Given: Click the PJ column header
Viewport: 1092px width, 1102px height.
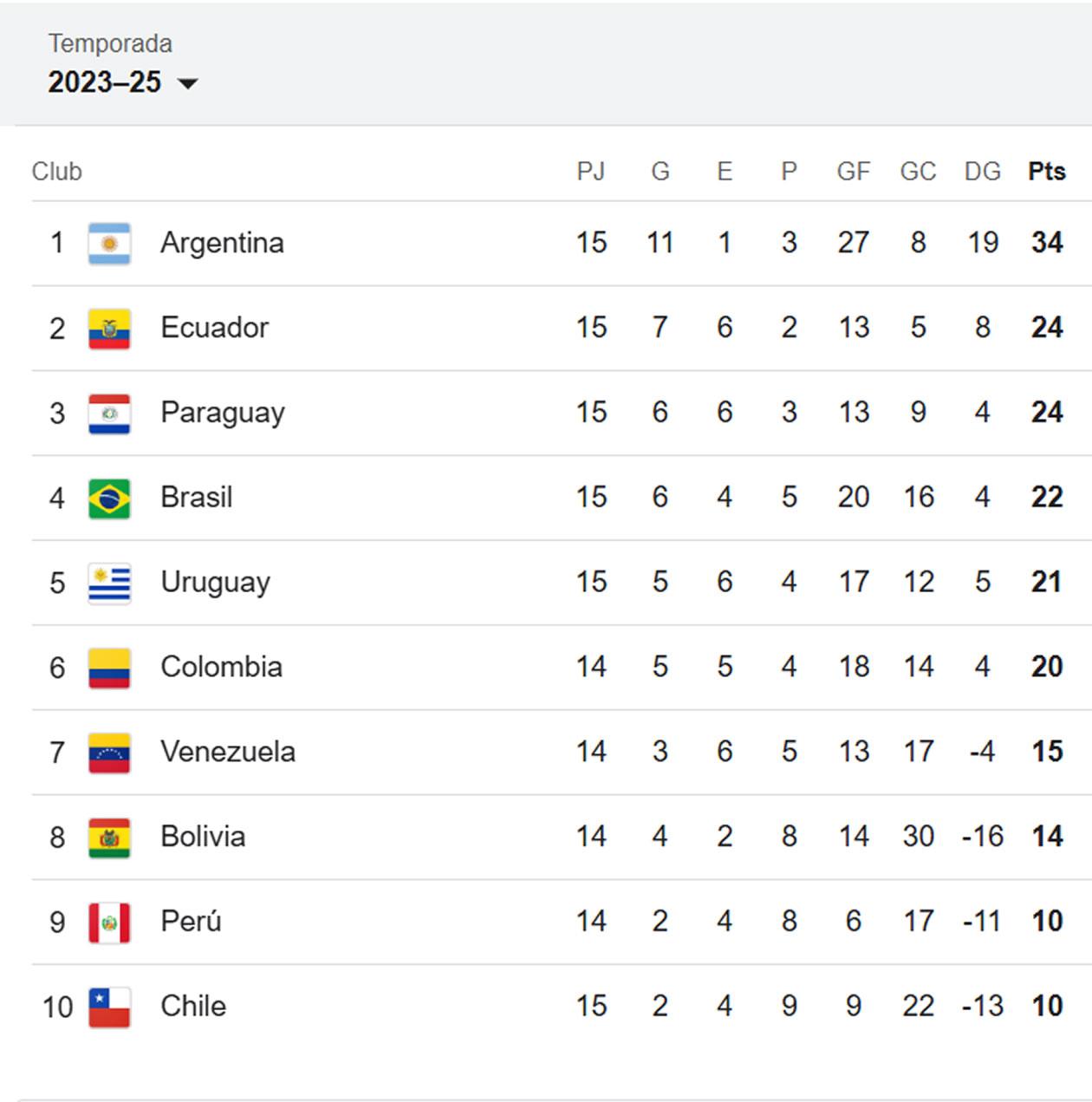Looking at the screenshot, I should pos(593,172).
